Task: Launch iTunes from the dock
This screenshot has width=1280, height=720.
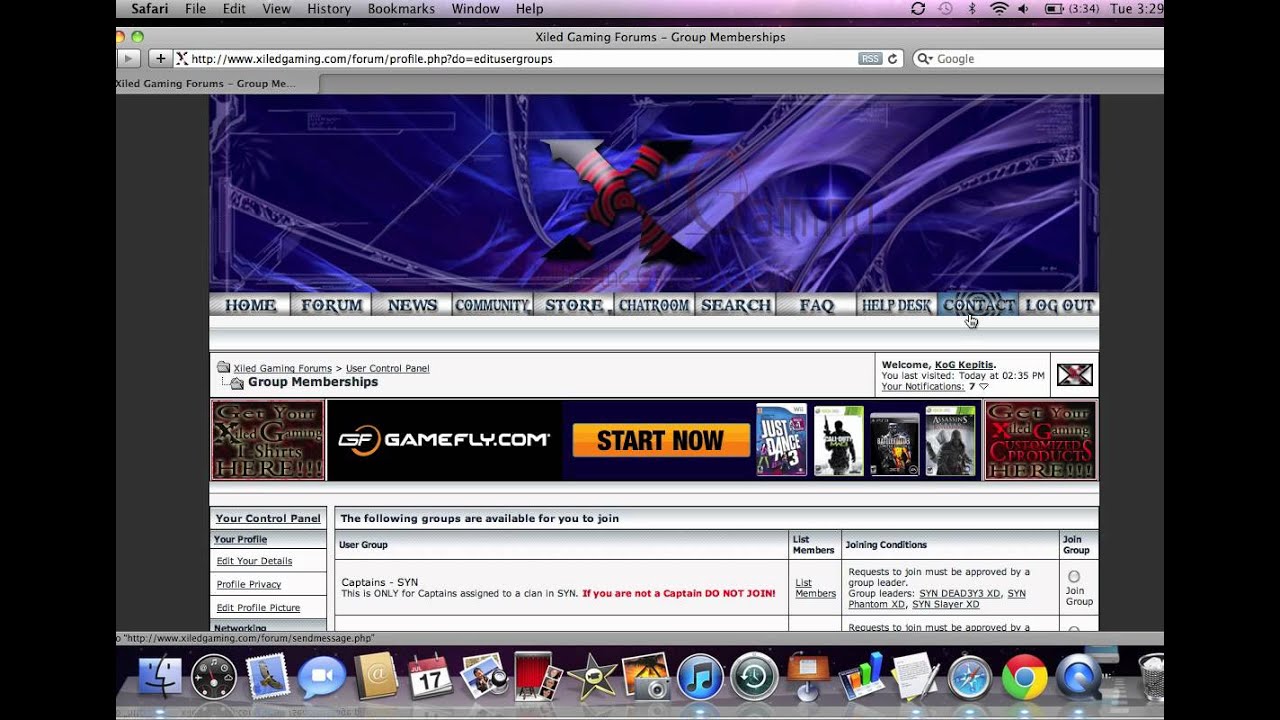Action: click(700, 677)
